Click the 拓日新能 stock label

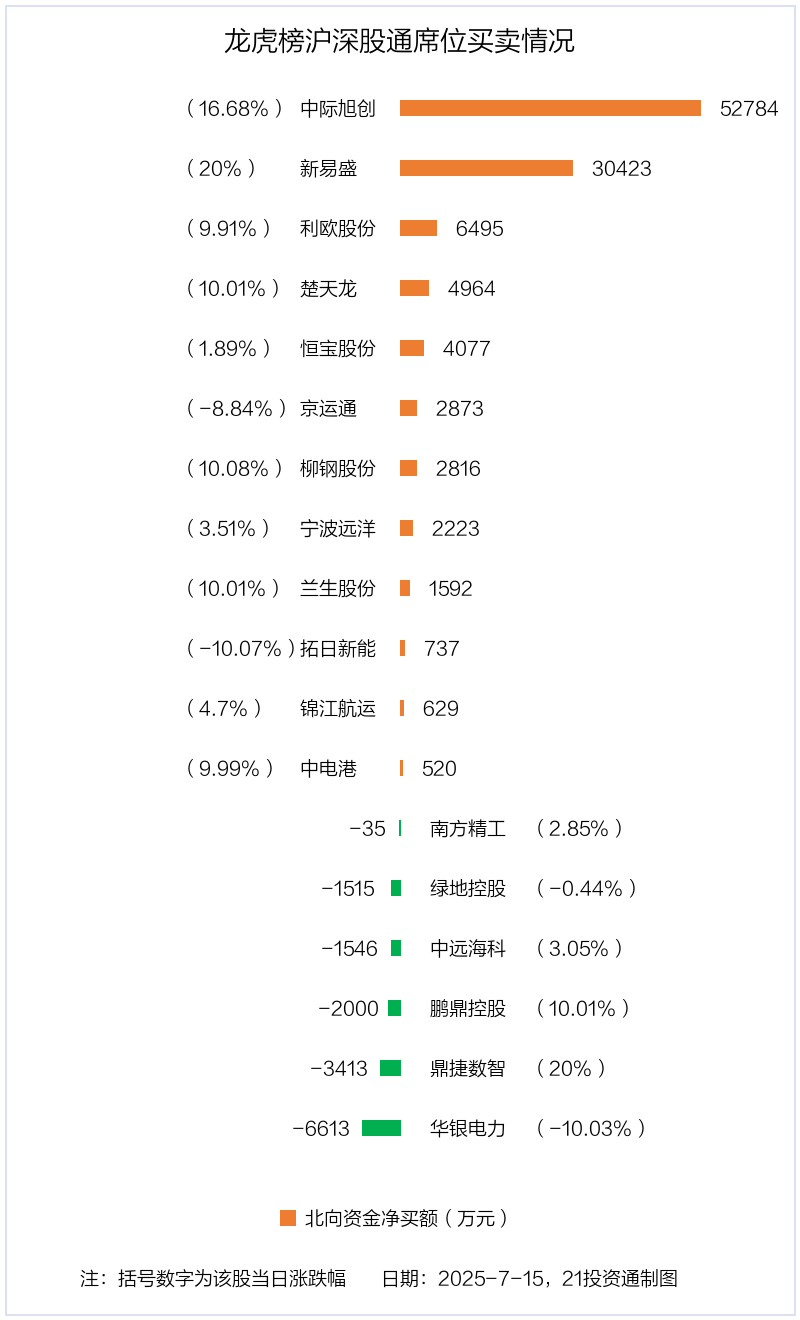(338, 649)
